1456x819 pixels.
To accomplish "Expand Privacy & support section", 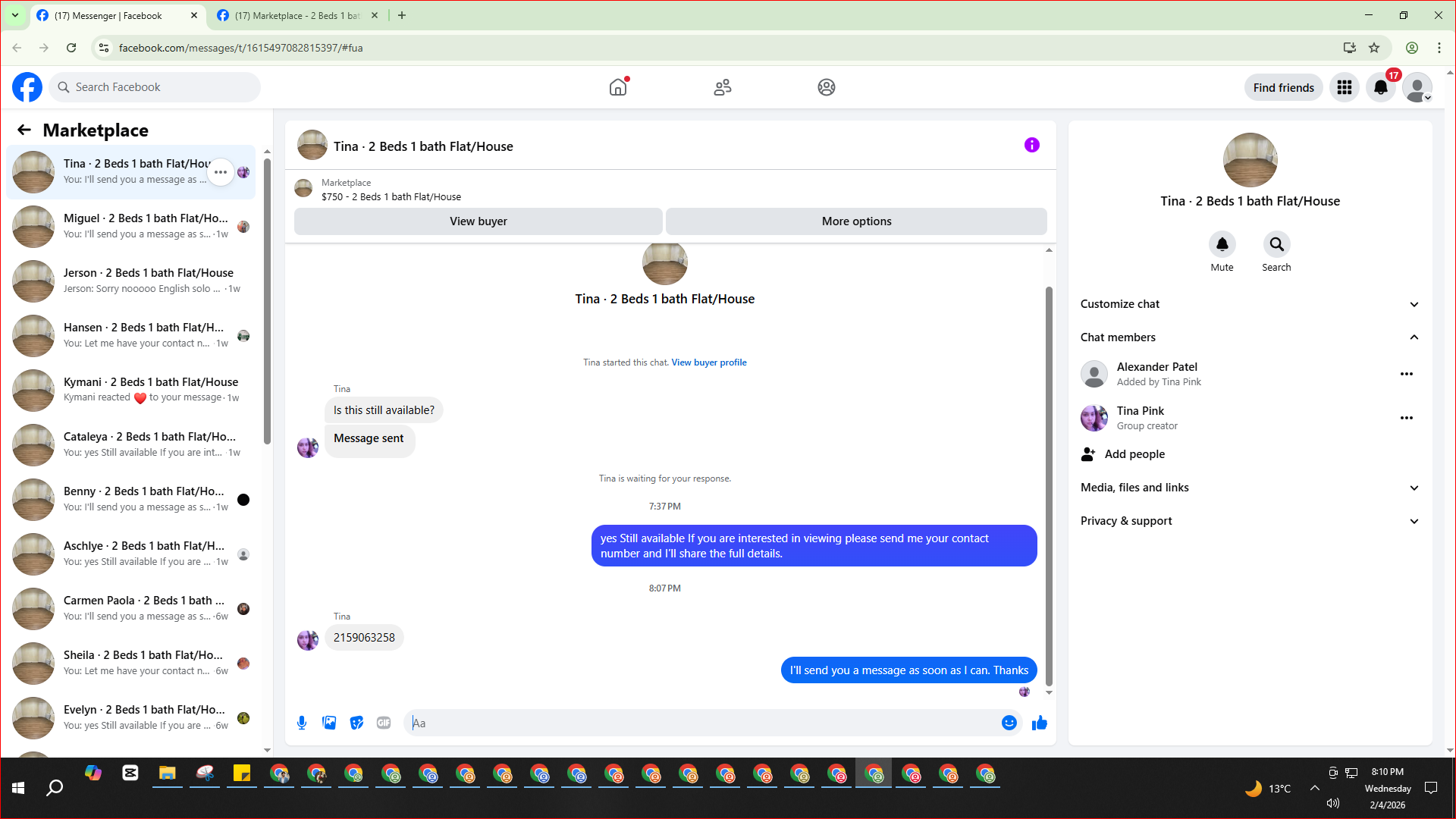I will pos(1414,521).
